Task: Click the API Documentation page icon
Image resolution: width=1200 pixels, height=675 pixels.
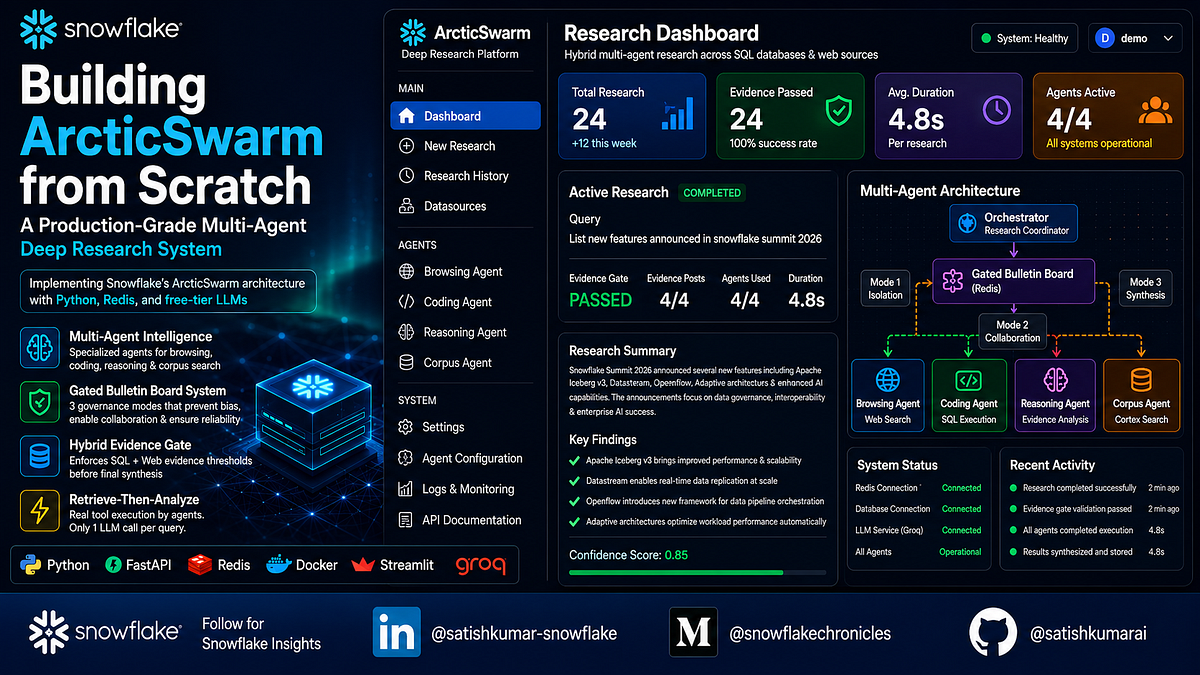Action: [406, 520]
